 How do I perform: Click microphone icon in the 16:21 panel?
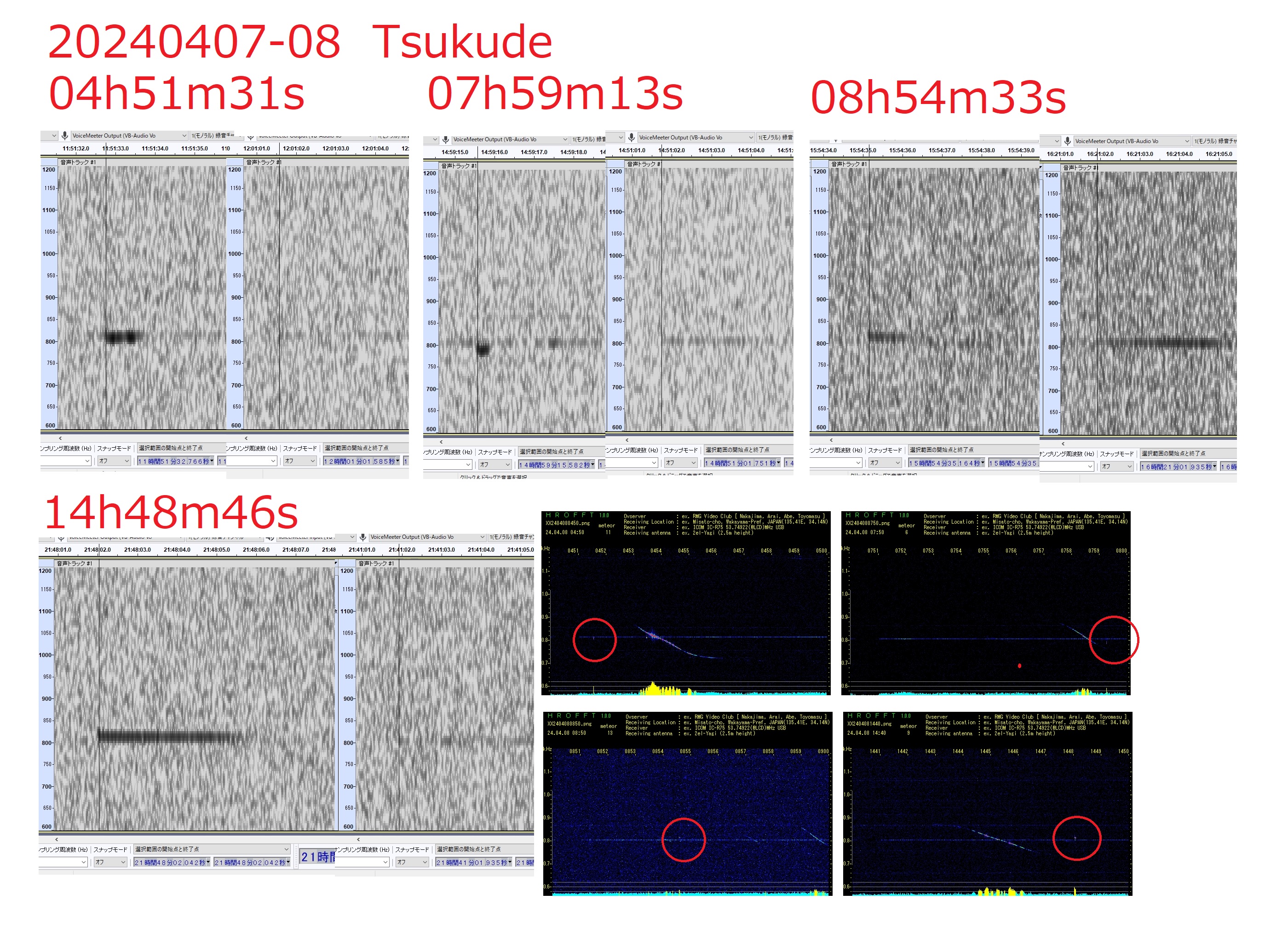tap(1067, 141)
